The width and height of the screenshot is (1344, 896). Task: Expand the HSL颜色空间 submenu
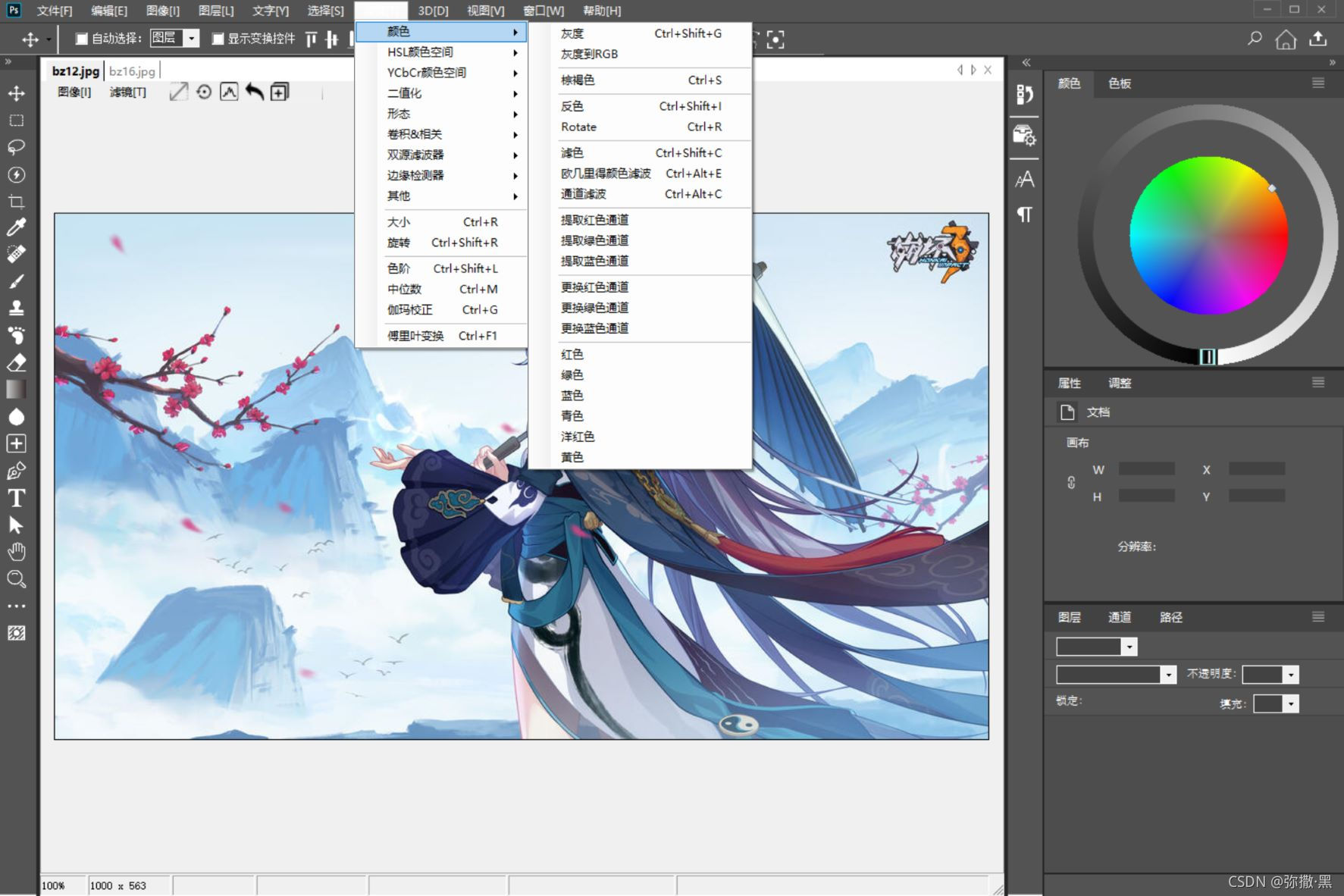click(441, 52)
